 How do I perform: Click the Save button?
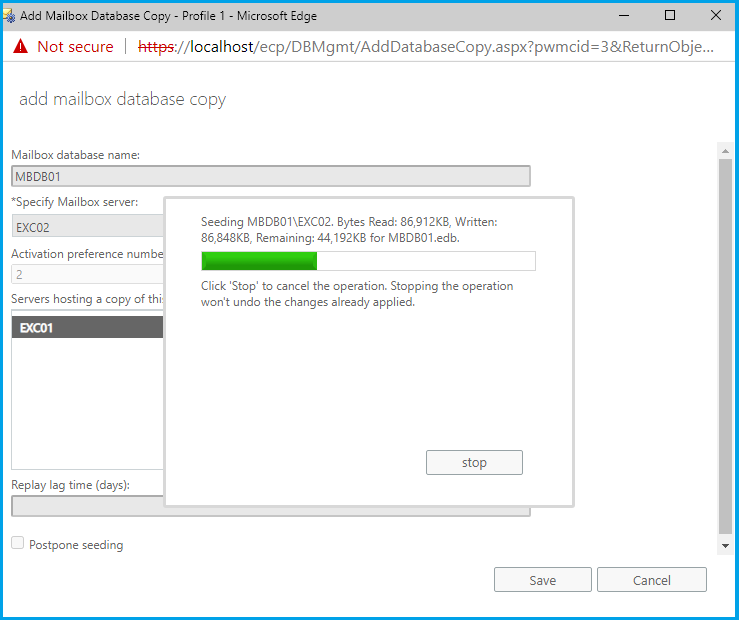(542, 580)
